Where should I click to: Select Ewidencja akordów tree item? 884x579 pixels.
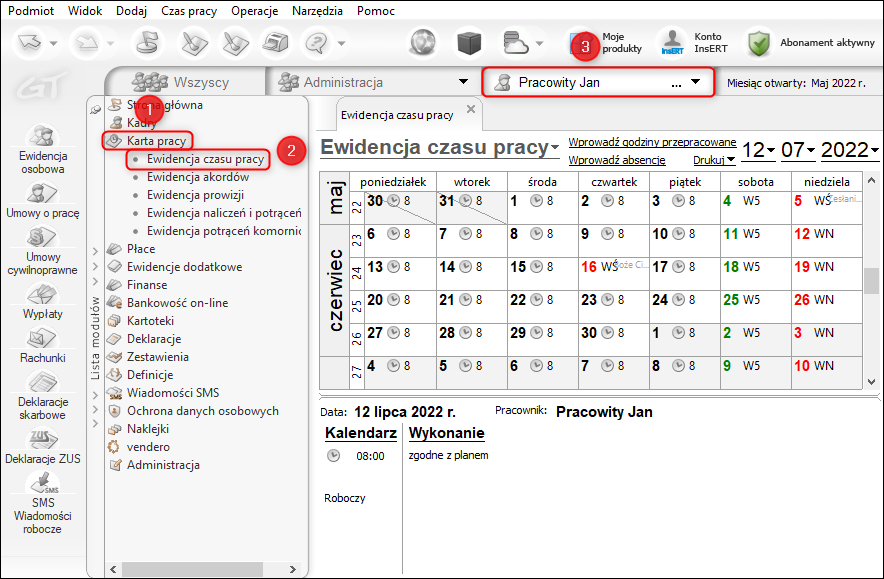click(198, 177)
